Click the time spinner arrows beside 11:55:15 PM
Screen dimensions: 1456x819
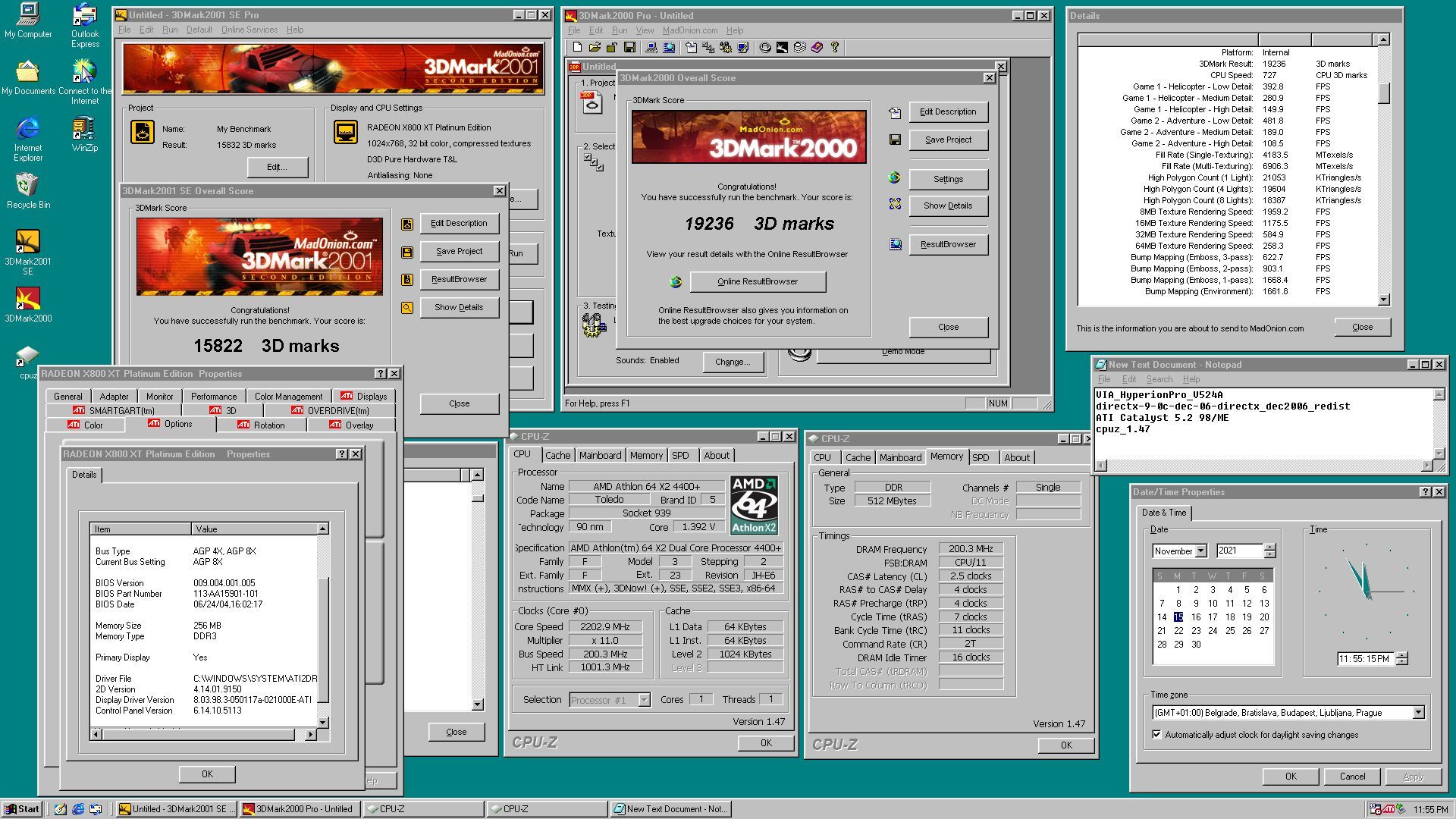click(1402, 658)
